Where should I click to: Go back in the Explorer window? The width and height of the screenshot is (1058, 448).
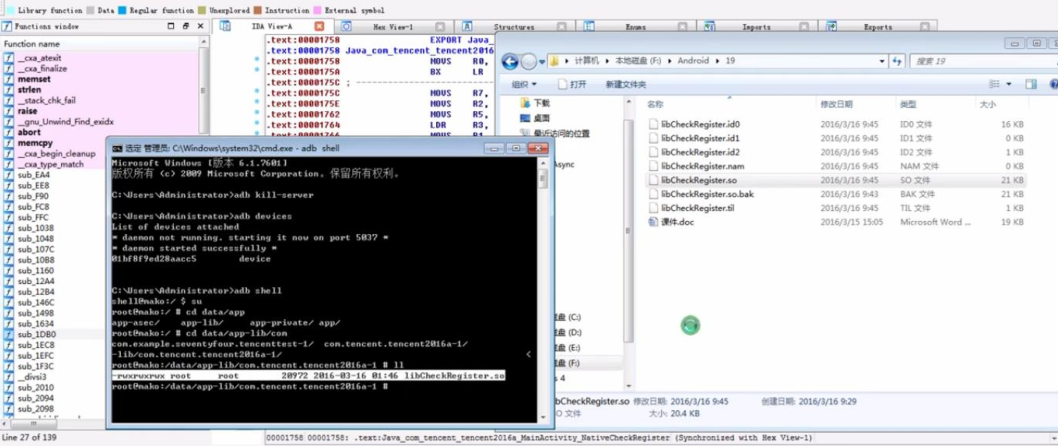tap(511, 62)
